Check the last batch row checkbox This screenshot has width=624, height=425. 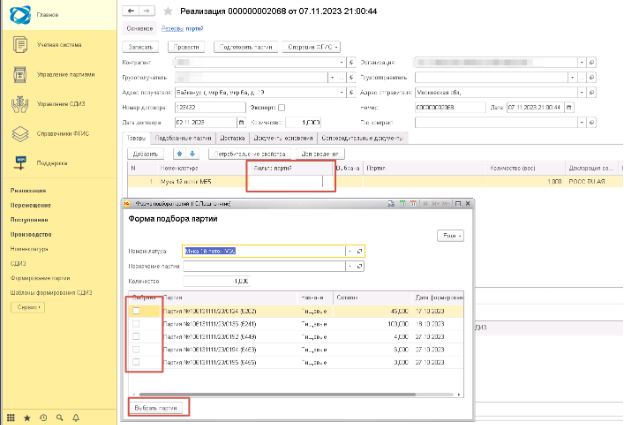pyautogui.click(x=137, y=363)
